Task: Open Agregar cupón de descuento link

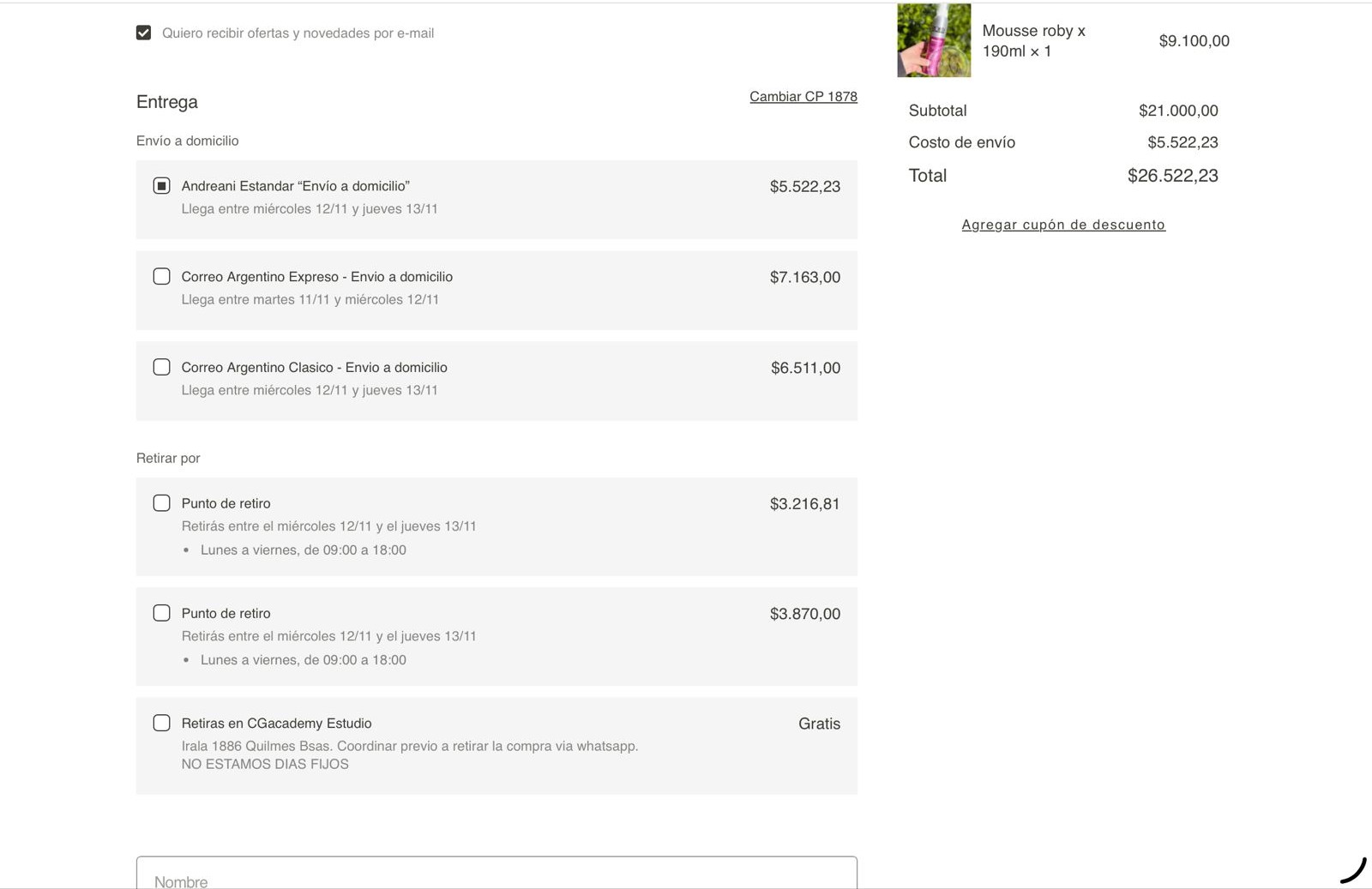Action: point(1062,225)
